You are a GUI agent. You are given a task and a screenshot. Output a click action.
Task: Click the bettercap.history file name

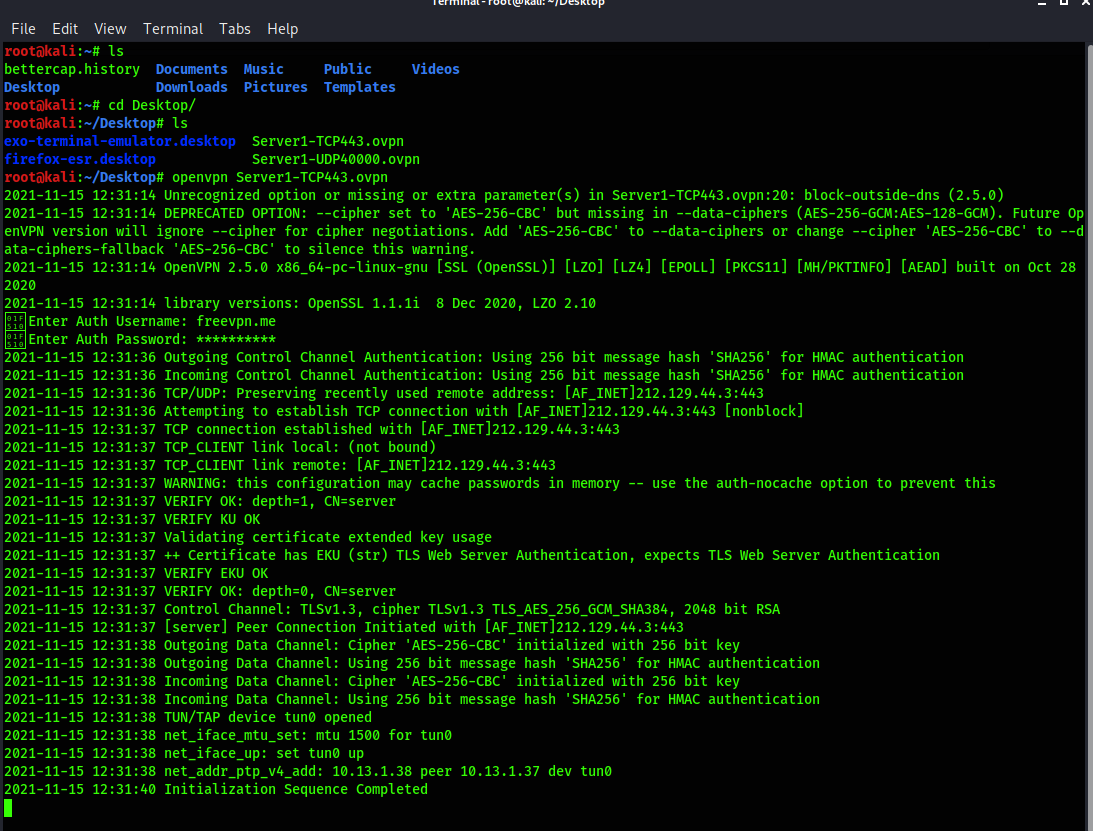(x=72, y=69)
